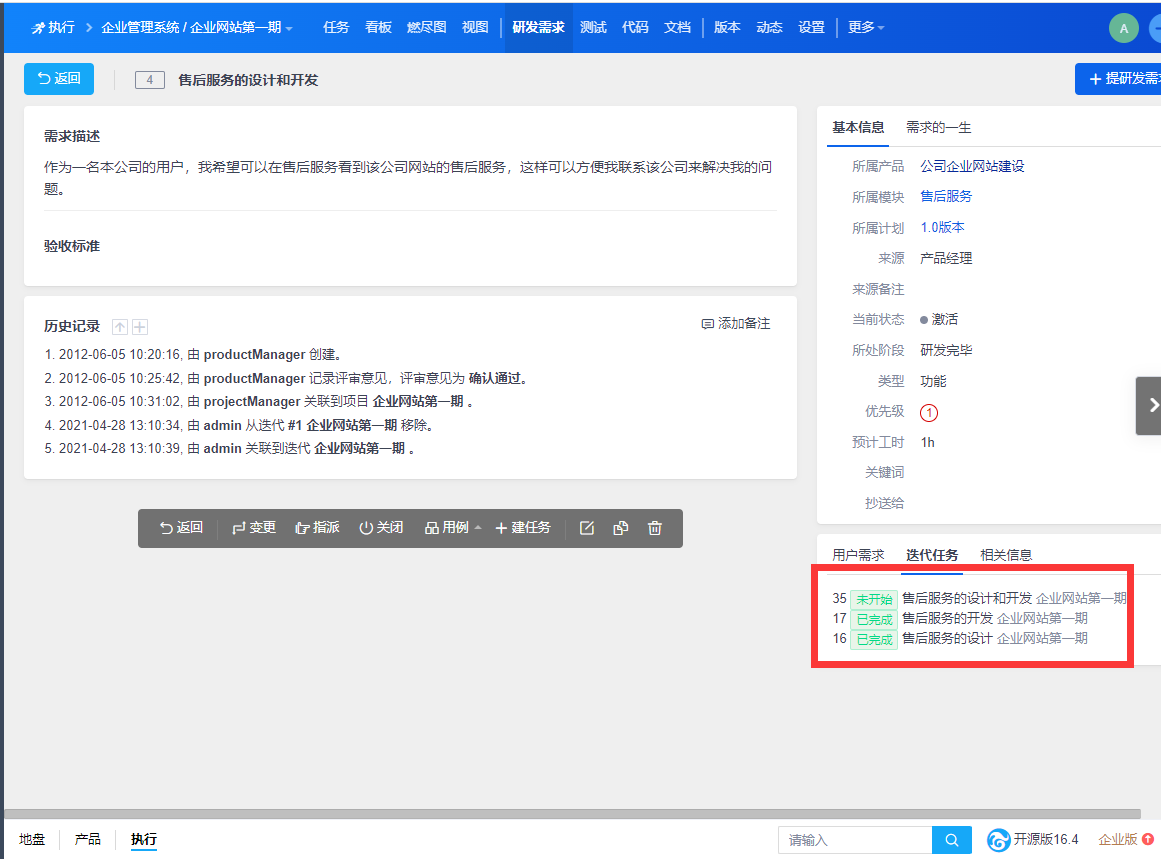This screenshot has height=859, width=1161.
Task: Click the 产品经理 source value
Action: tap(946, 258)
